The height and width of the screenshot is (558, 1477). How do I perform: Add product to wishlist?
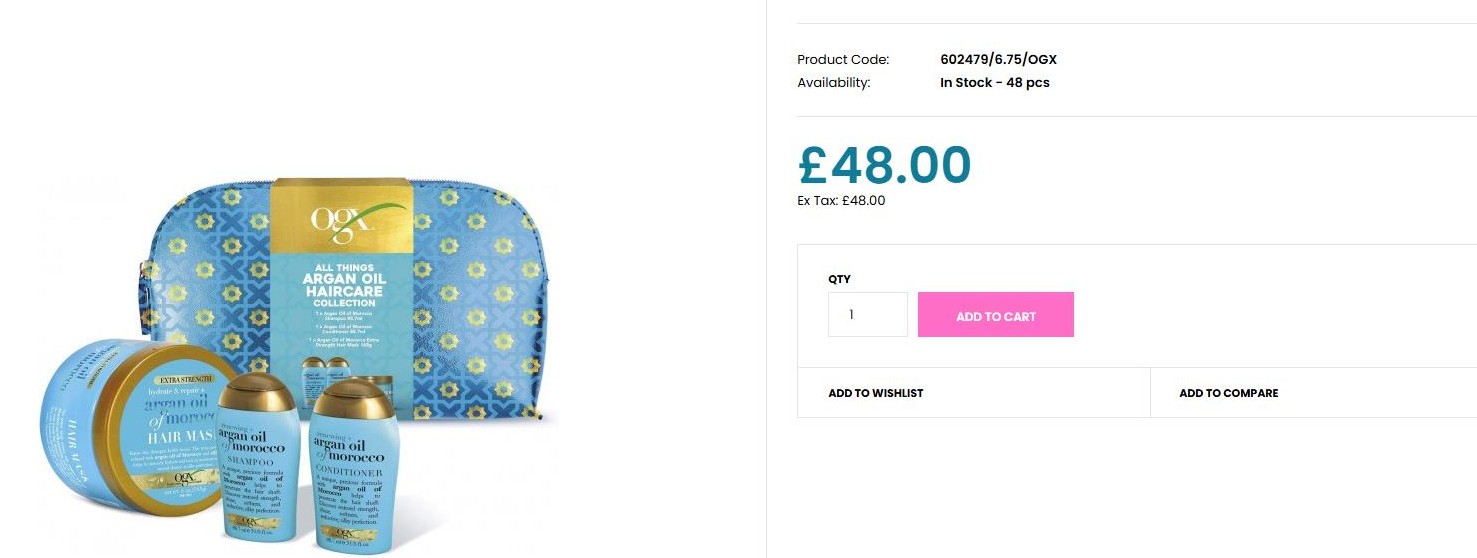pyautogui.click(x=876, y=393)
